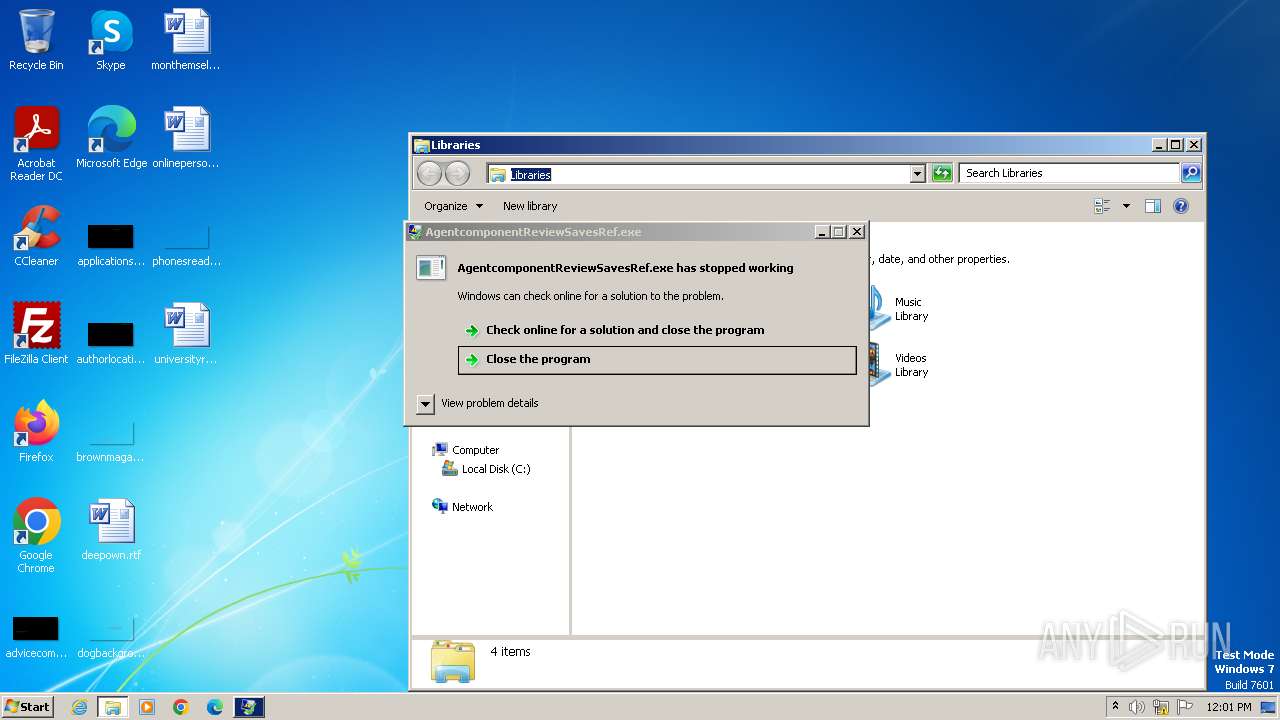Open the universityr Word document icon

[186, 334]
